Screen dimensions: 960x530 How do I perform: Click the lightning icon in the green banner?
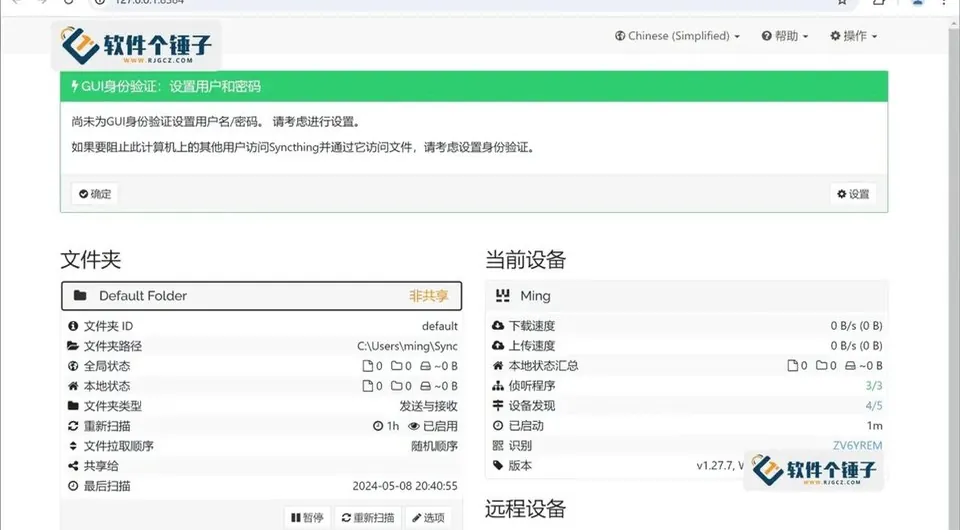74,86
